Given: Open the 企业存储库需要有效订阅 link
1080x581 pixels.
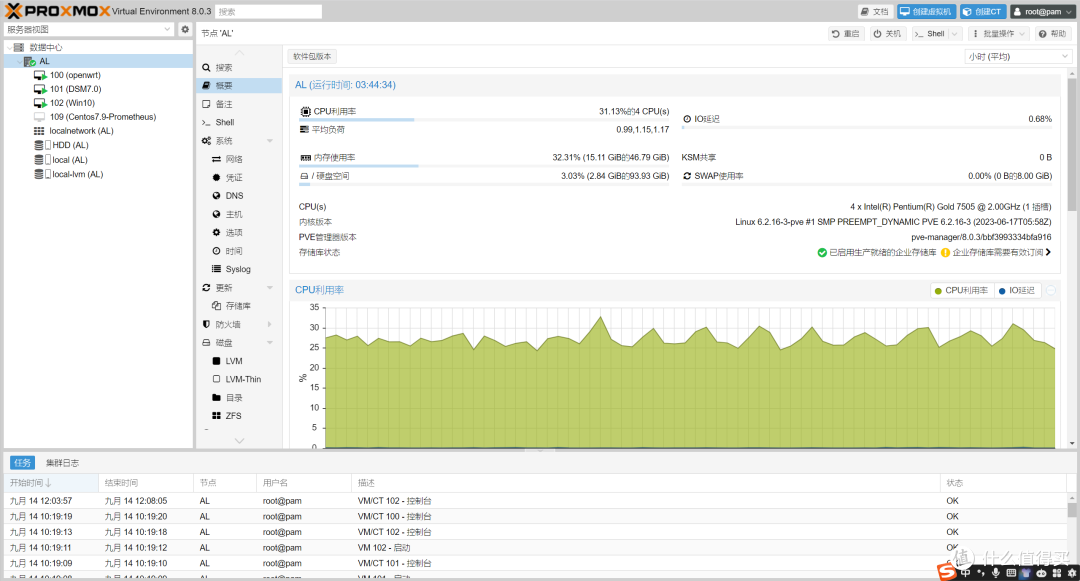Looking at the screenshot, I should pyautogui.click(x=1000, y=252).
